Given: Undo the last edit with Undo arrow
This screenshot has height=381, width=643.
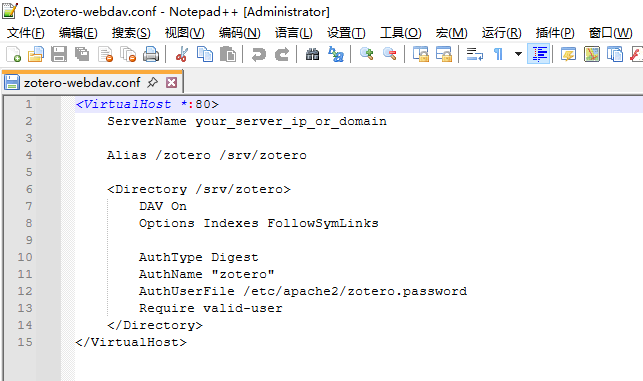Looking at the screenshot, I should coord(258,54).
